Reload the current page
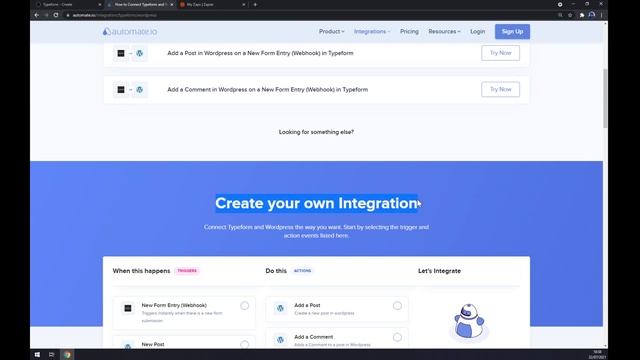The height and width of the screenshot is (360, 640). tap(56, 15)
